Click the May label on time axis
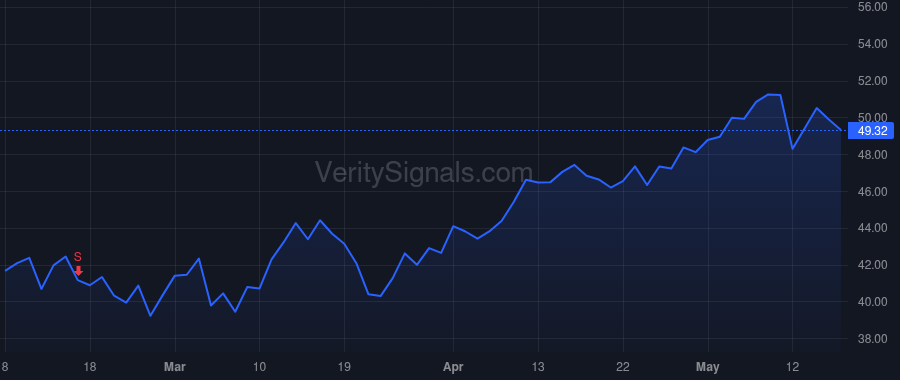900x380 pixels. [708, 366]
